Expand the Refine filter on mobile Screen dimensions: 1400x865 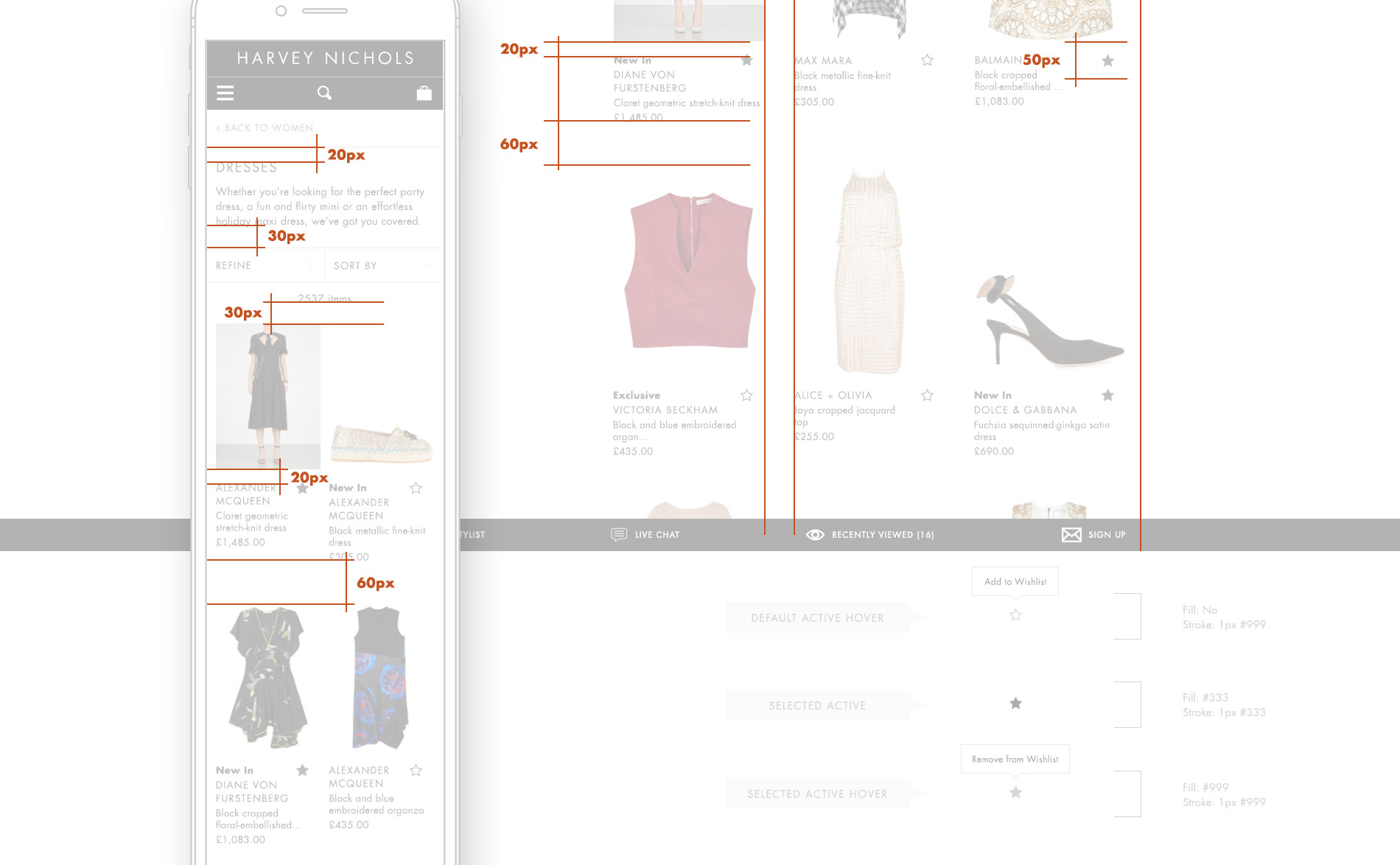tap(266, 265)
